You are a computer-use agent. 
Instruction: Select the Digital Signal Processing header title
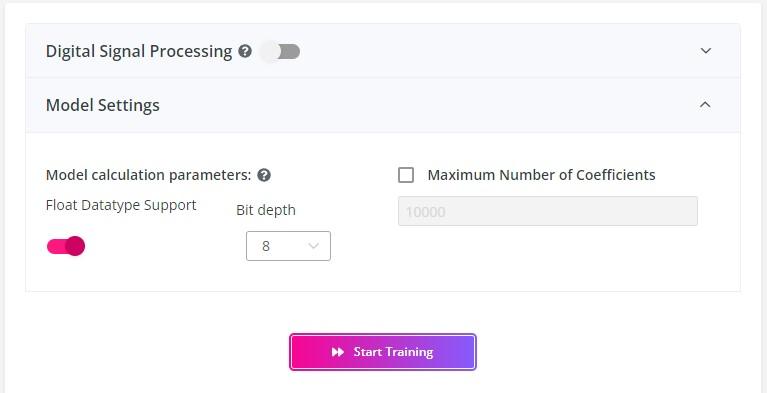[x=139, y=51]
